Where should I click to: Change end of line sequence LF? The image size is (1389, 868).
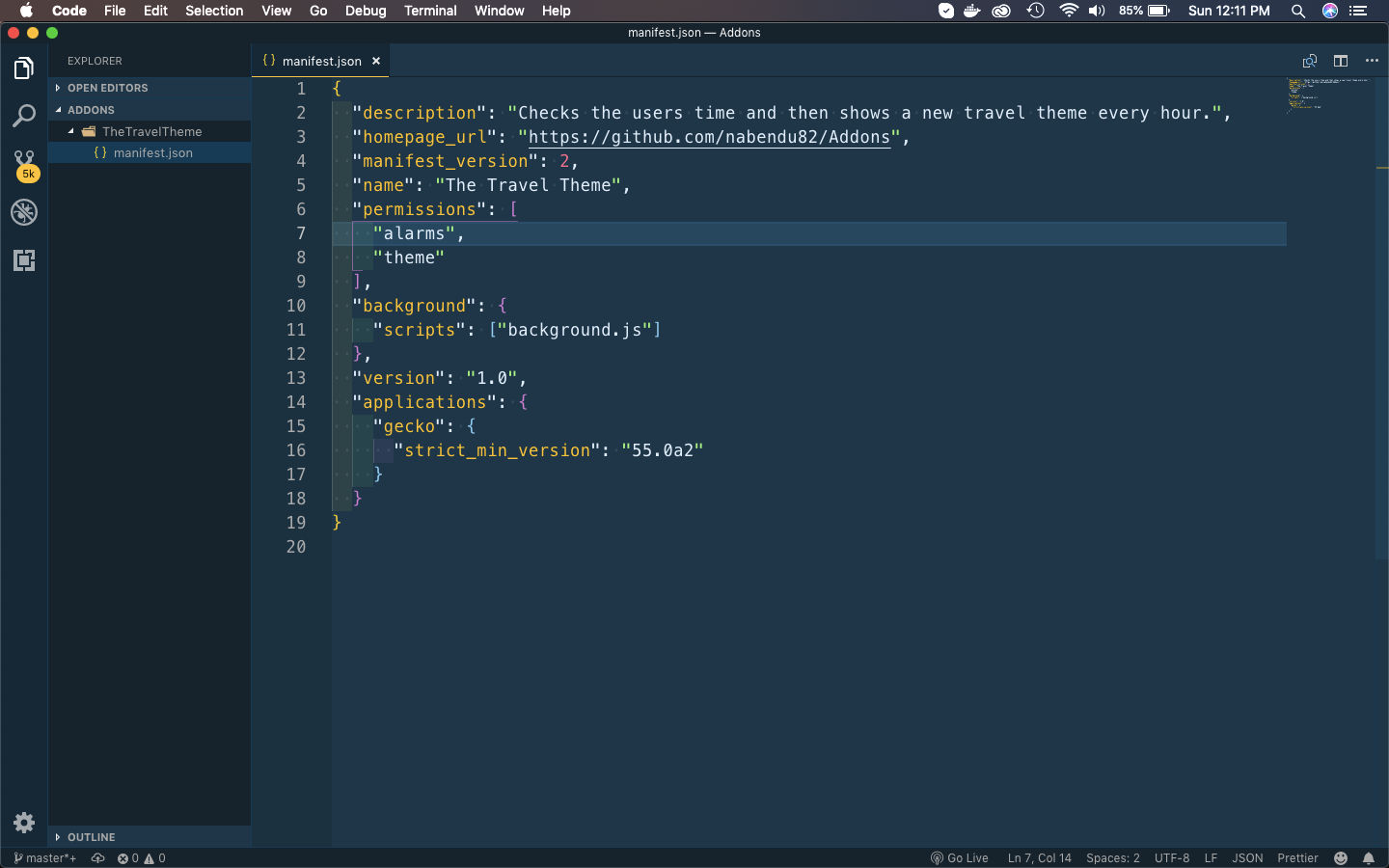point(1211,858)
